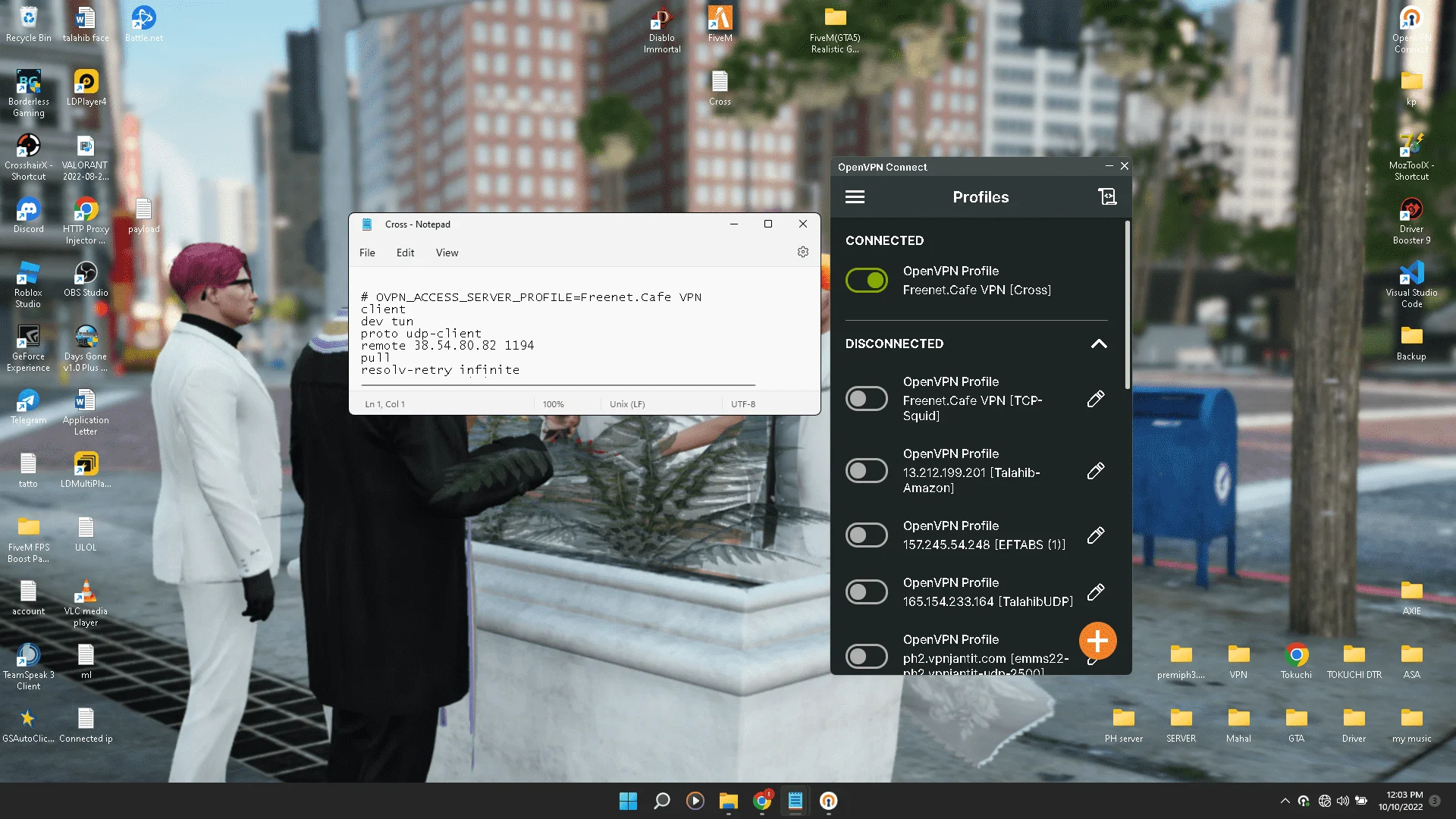Click the Ln 1, Col 1 status indicator

385,404
